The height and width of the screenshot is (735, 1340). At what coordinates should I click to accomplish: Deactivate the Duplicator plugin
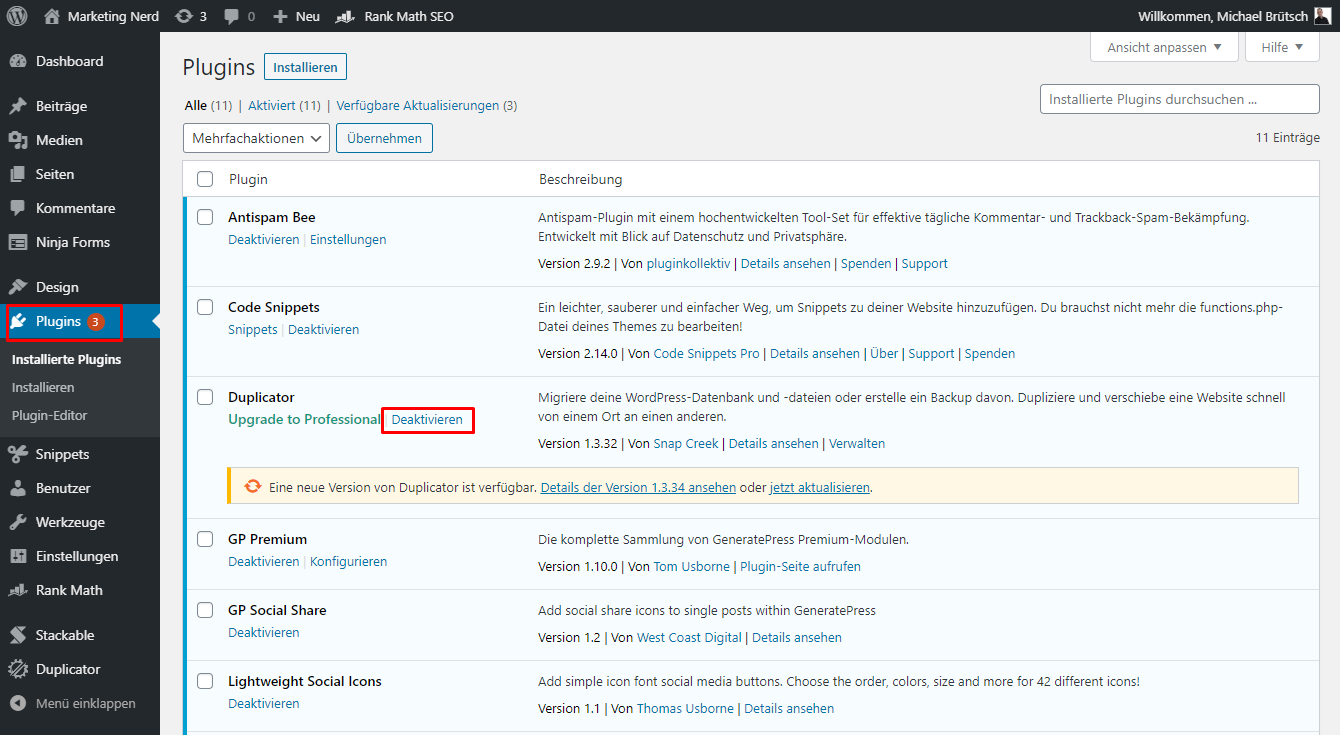coord(427,420)
